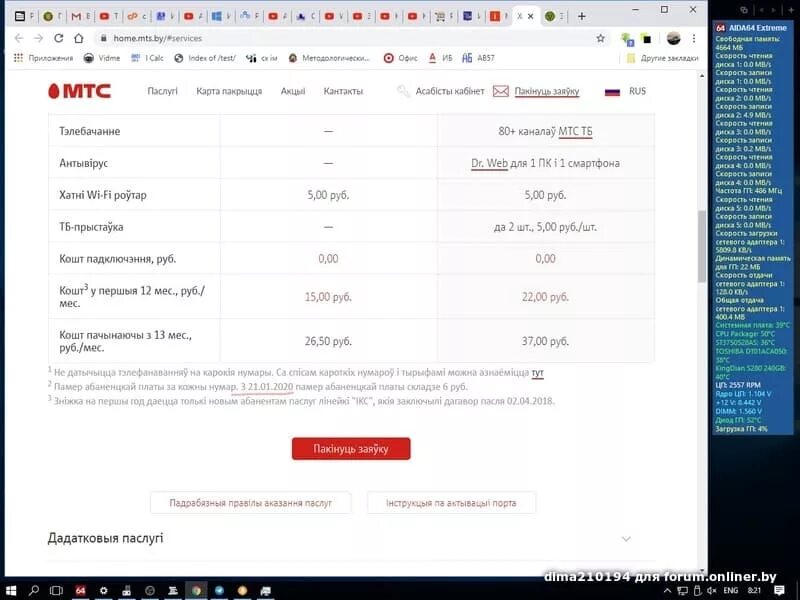This screenshot has width=800, height=600.
Task: Click the 26,50 руб. price cell
Action: tap(328, 341)
